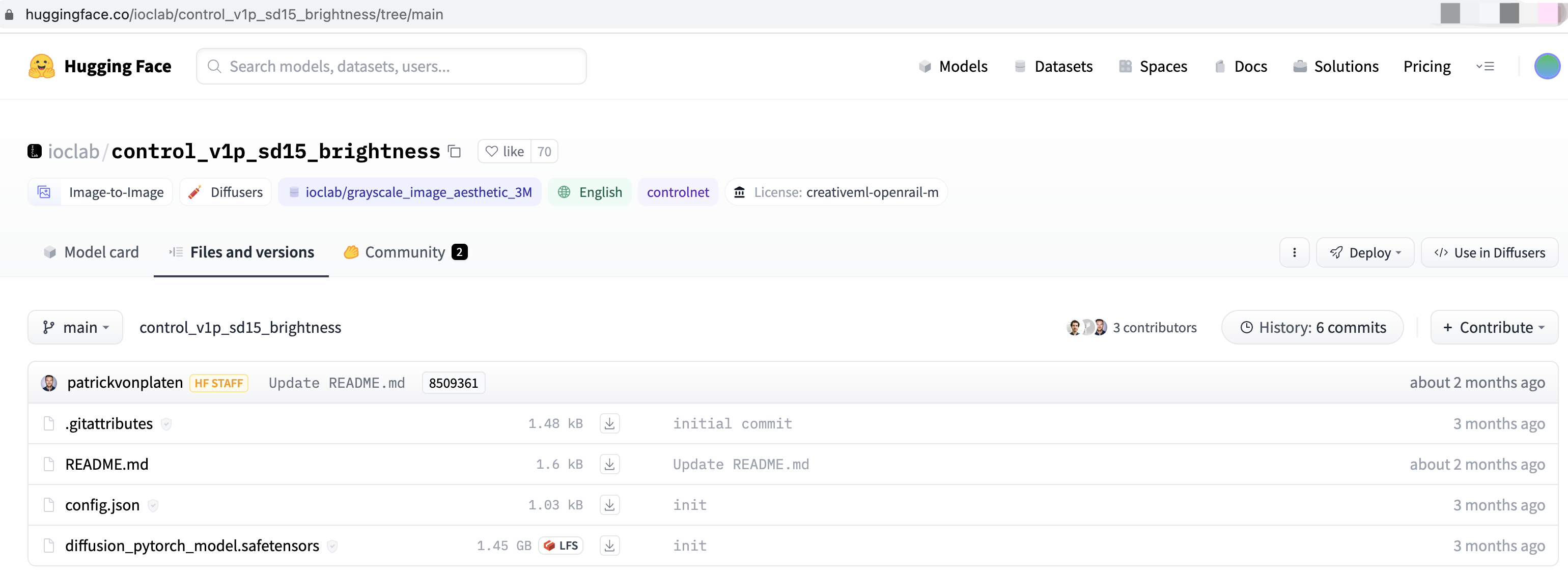This screenshot has width=1568, height=573.
Task: Click the contributors avatar group
Action: (1087, 327)
